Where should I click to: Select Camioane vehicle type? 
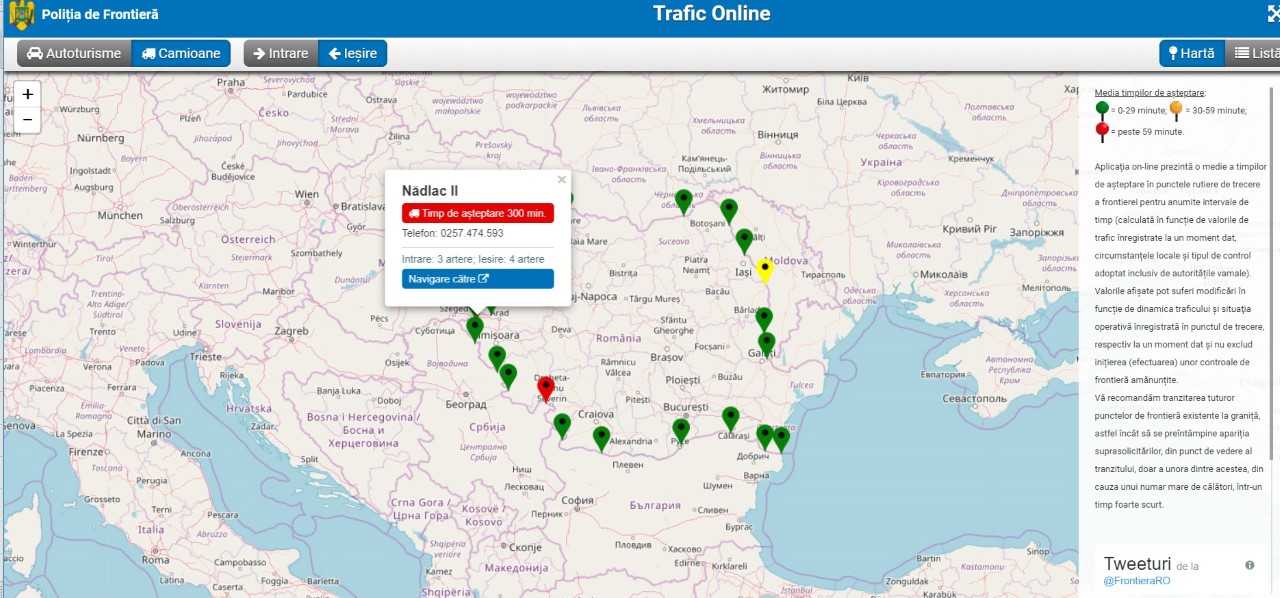[181, 53]
